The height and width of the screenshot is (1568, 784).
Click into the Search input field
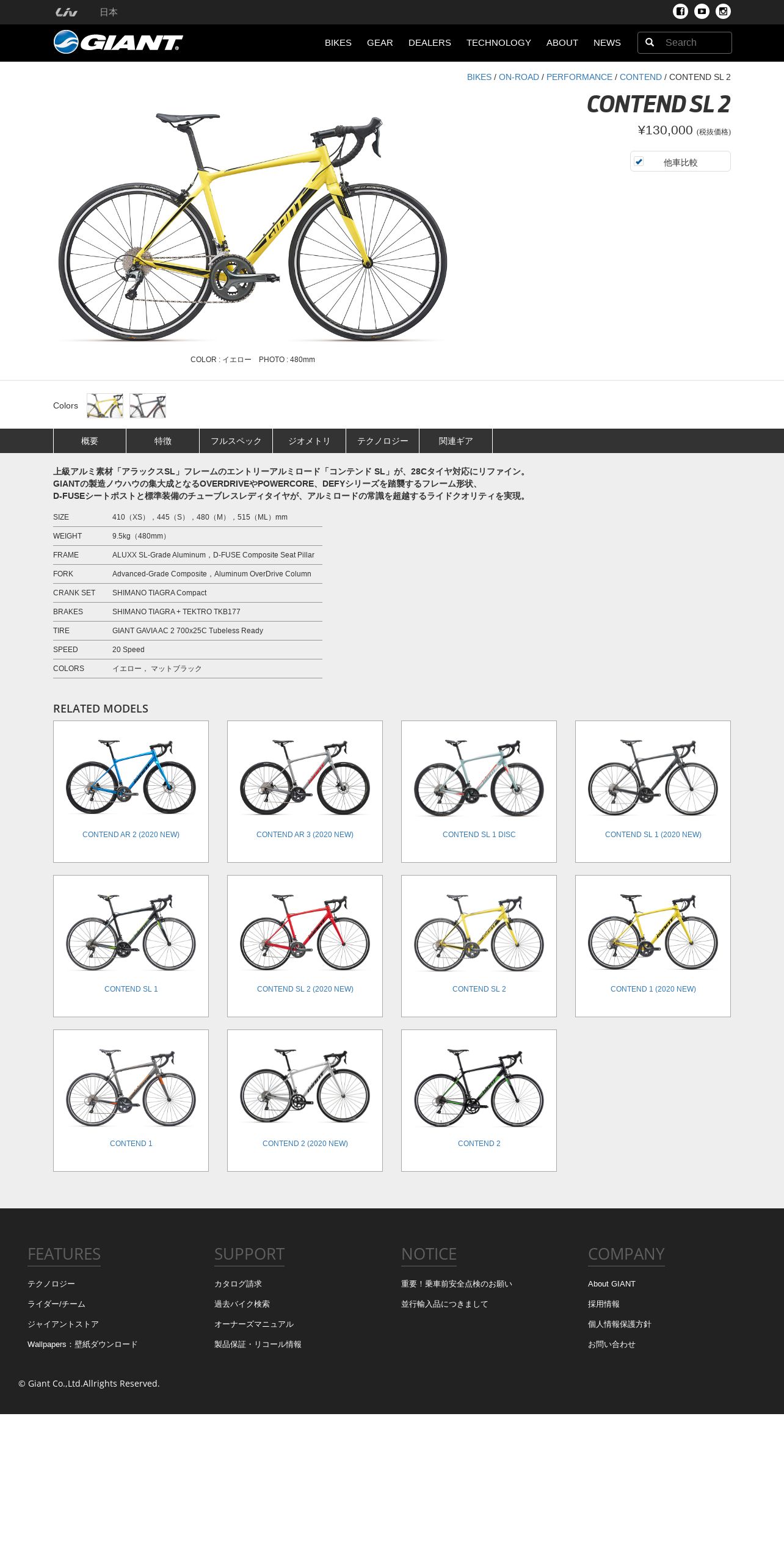695,43
